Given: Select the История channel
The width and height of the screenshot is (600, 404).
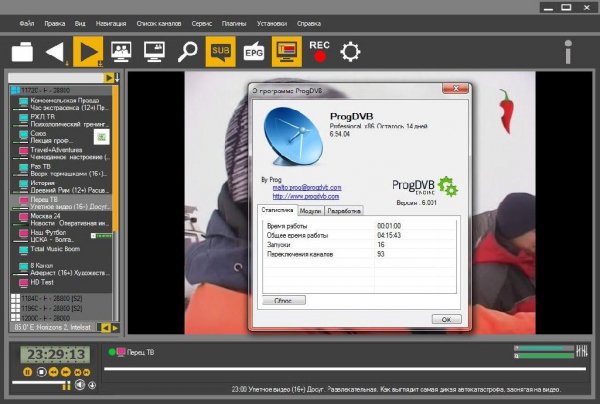Looking at the screenshot, I should (61, 186).
